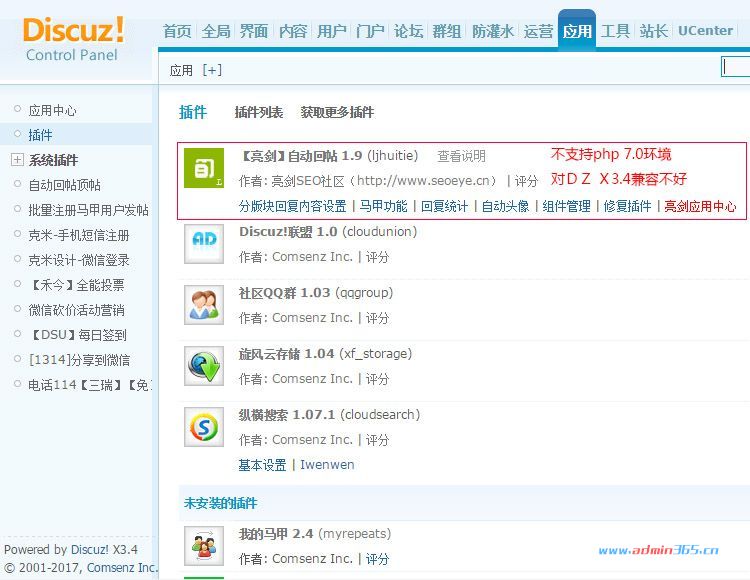The height and width of the screenshot is (580, 750).
Task: Click 评分 for Discuz!联盟 plugin
Action: point(377,257)
